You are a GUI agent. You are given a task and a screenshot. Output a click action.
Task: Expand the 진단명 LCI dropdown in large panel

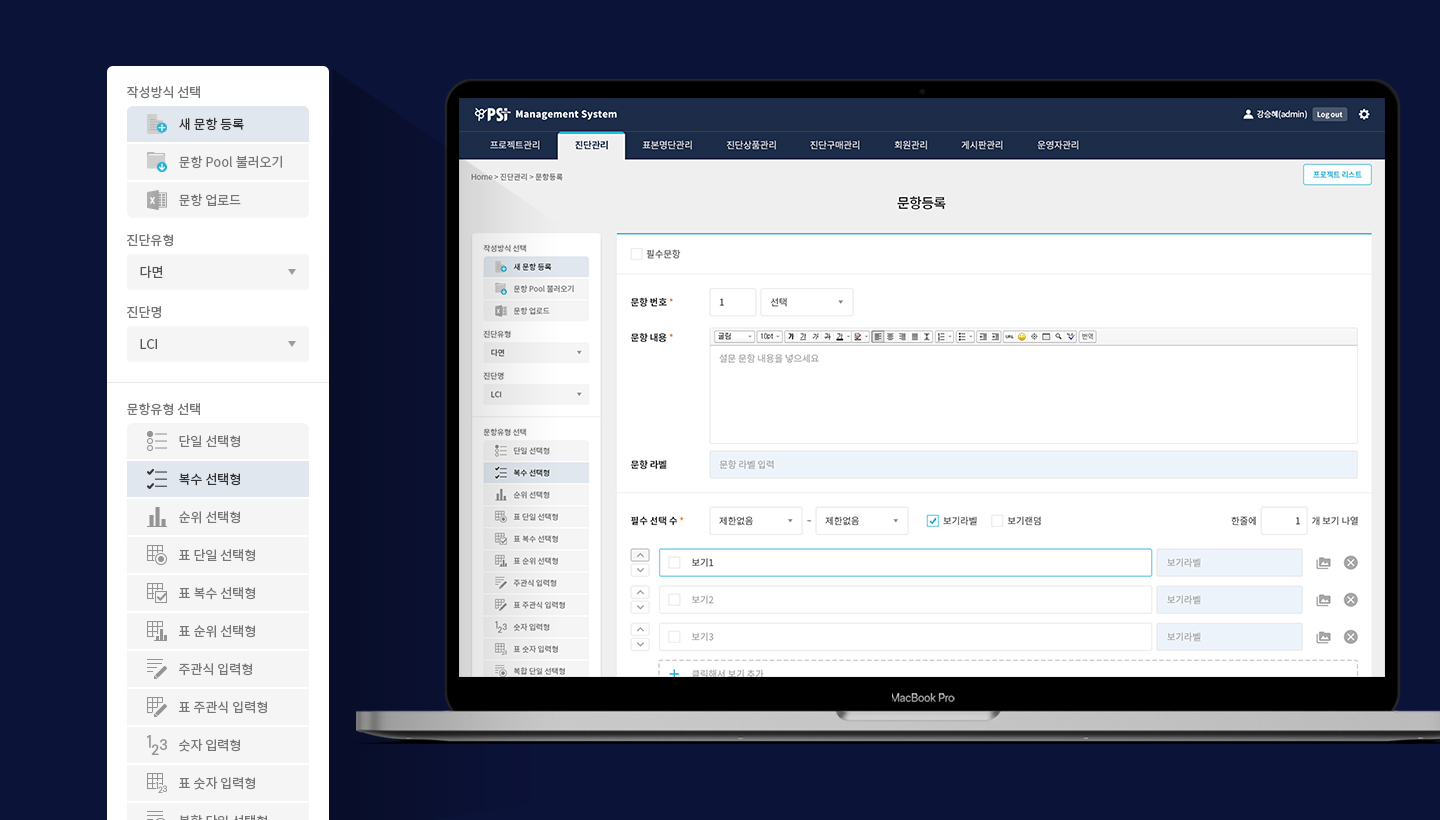[218, 344]
